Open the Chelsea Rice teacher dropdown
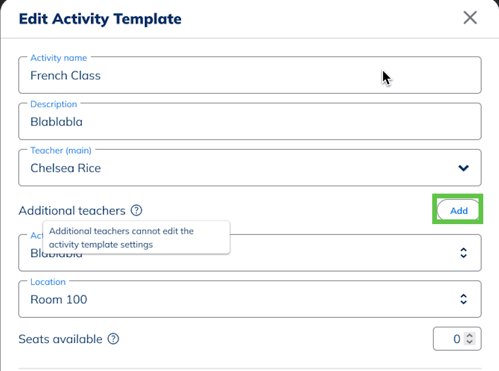Screen dimensions: 499x371 click(250, 168)
